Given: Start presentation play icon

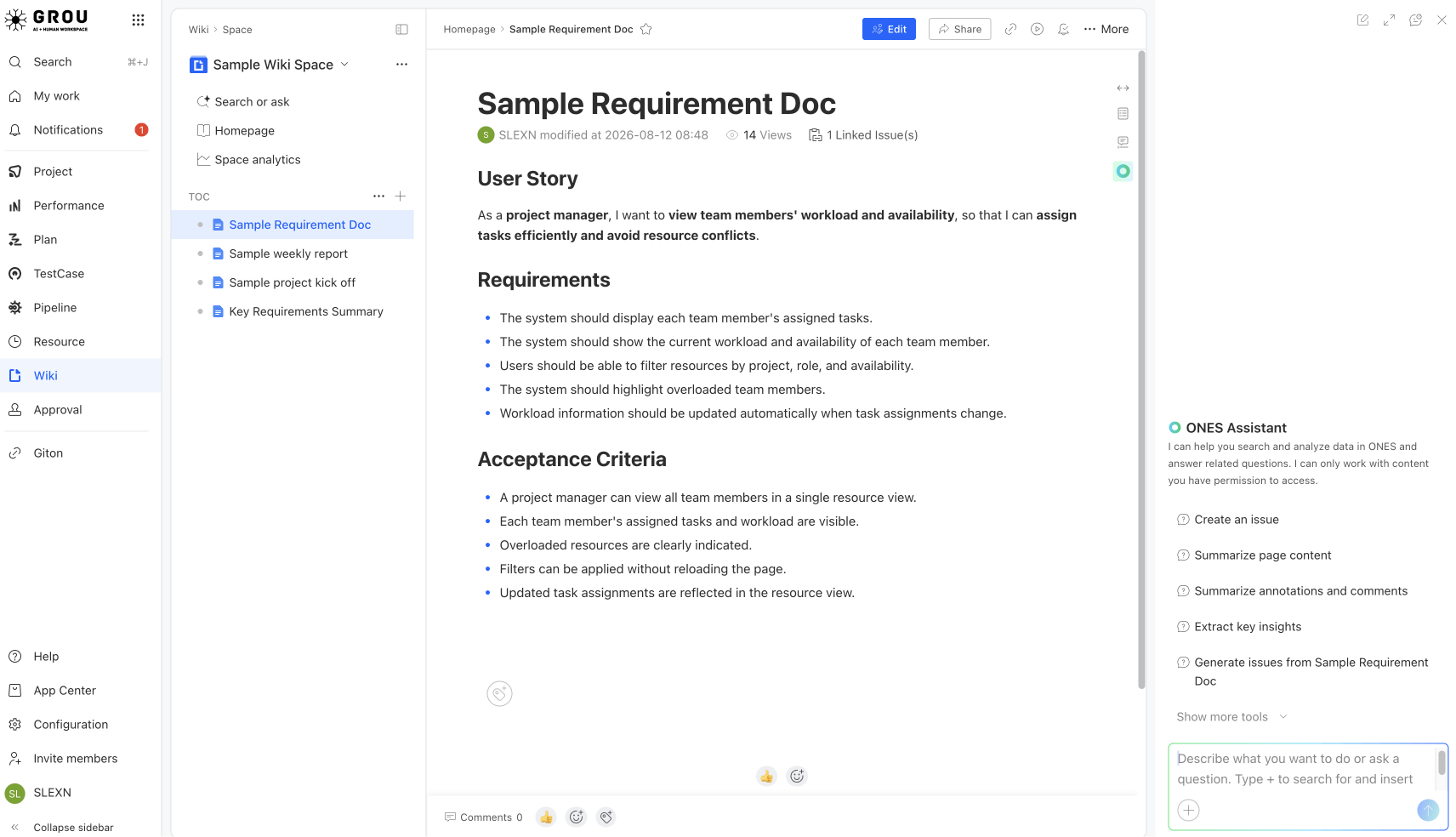Looking at the screenshot, I should click(x=1037, y=29).
